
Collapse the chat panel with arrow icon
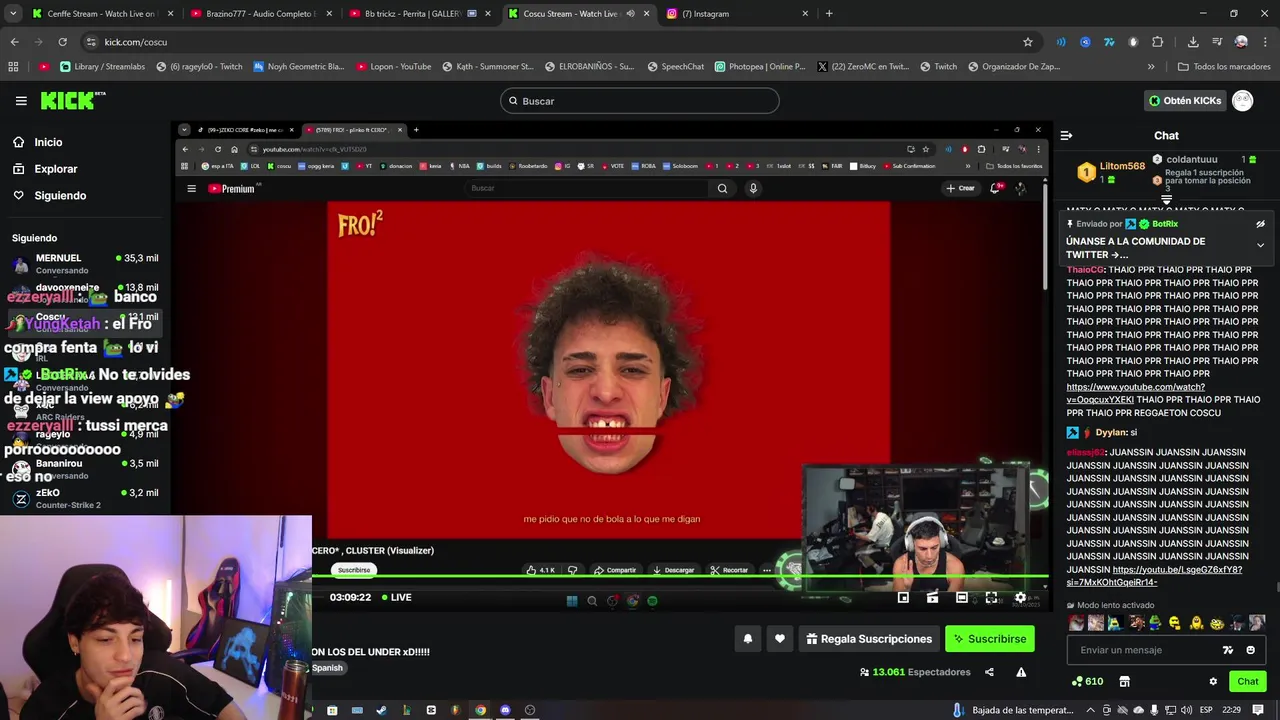1066,135
